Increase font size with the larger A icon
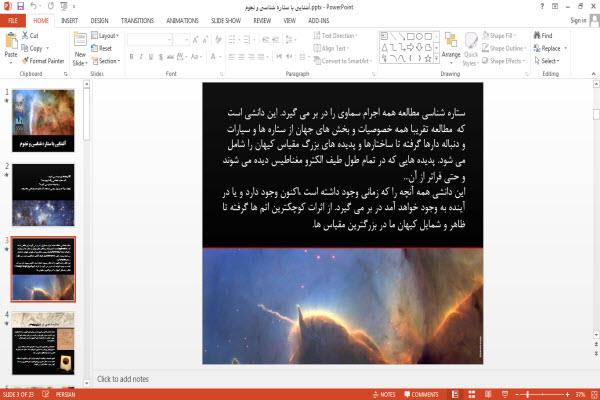 click(196, 39)
